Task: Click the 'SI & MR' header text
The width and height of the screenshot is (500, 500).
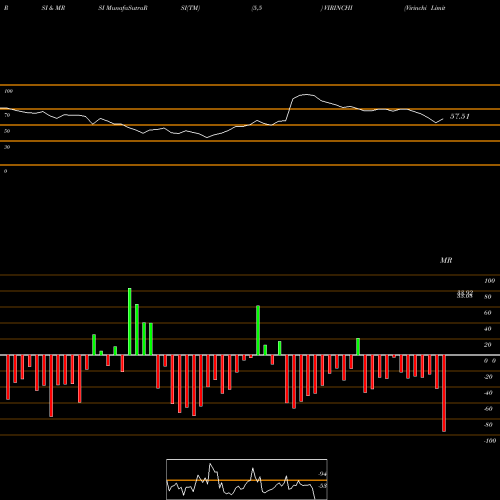Action: [53, 8]
